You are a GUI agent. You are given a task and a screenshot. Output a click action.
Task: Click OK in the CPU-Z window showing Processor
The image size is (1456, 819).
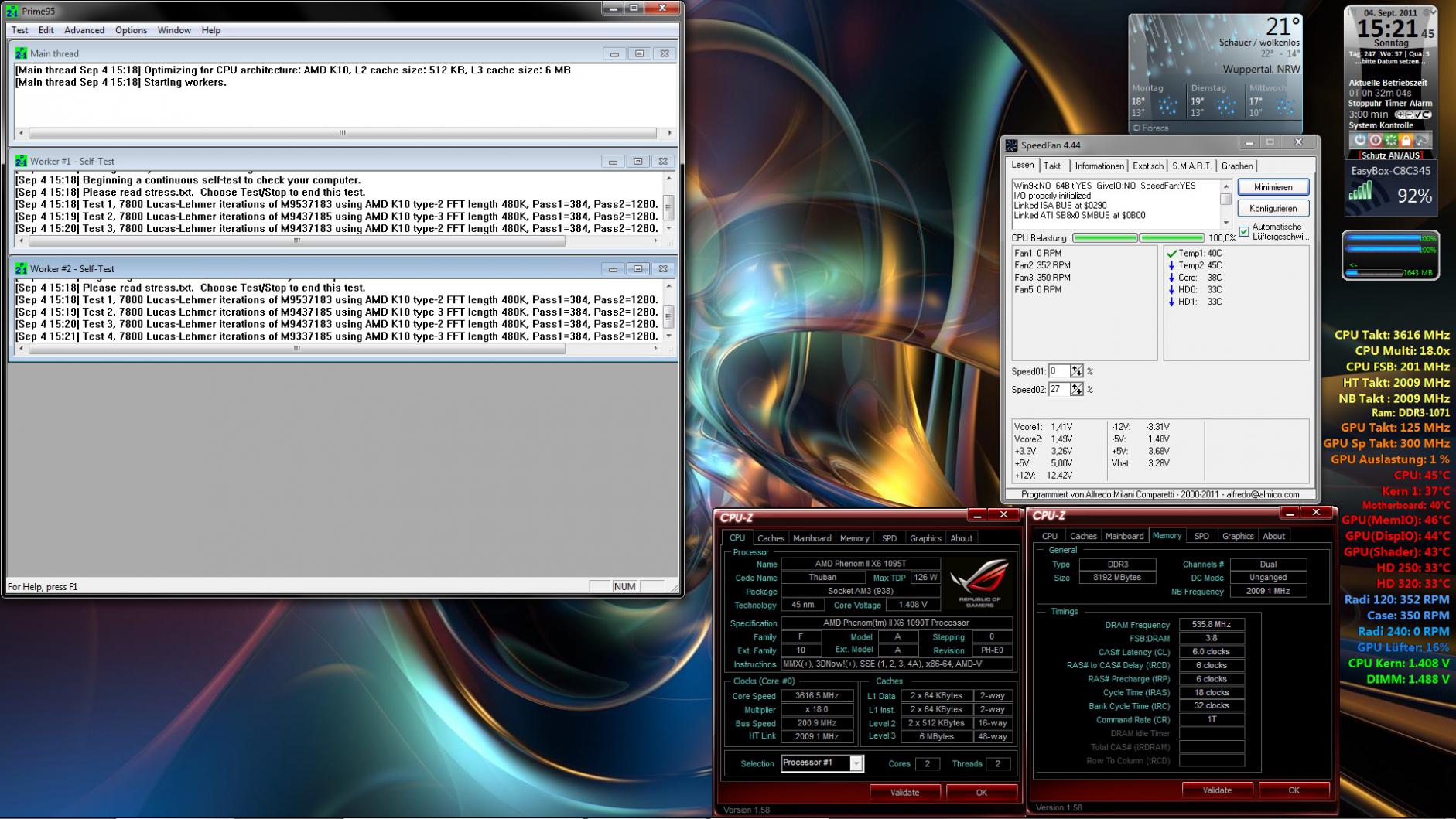981,793
